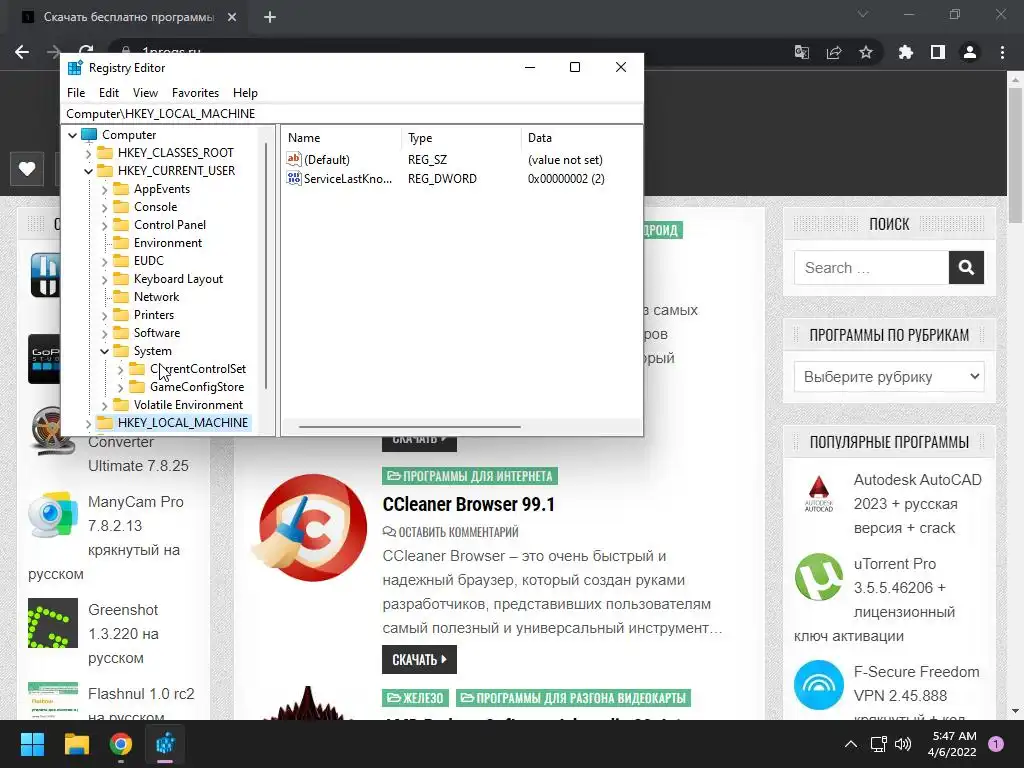Expand the Keyboard Layout key chevron
Viewport: 1024px width, 768px height.
pos(104,280)
